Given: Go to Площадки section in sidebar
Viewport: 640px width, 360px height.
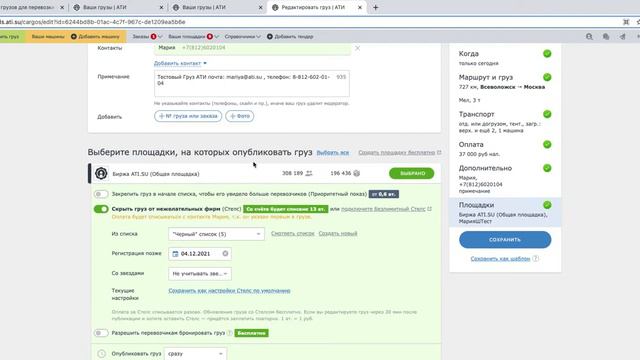Looking at the screenshot, I should 505,212.
